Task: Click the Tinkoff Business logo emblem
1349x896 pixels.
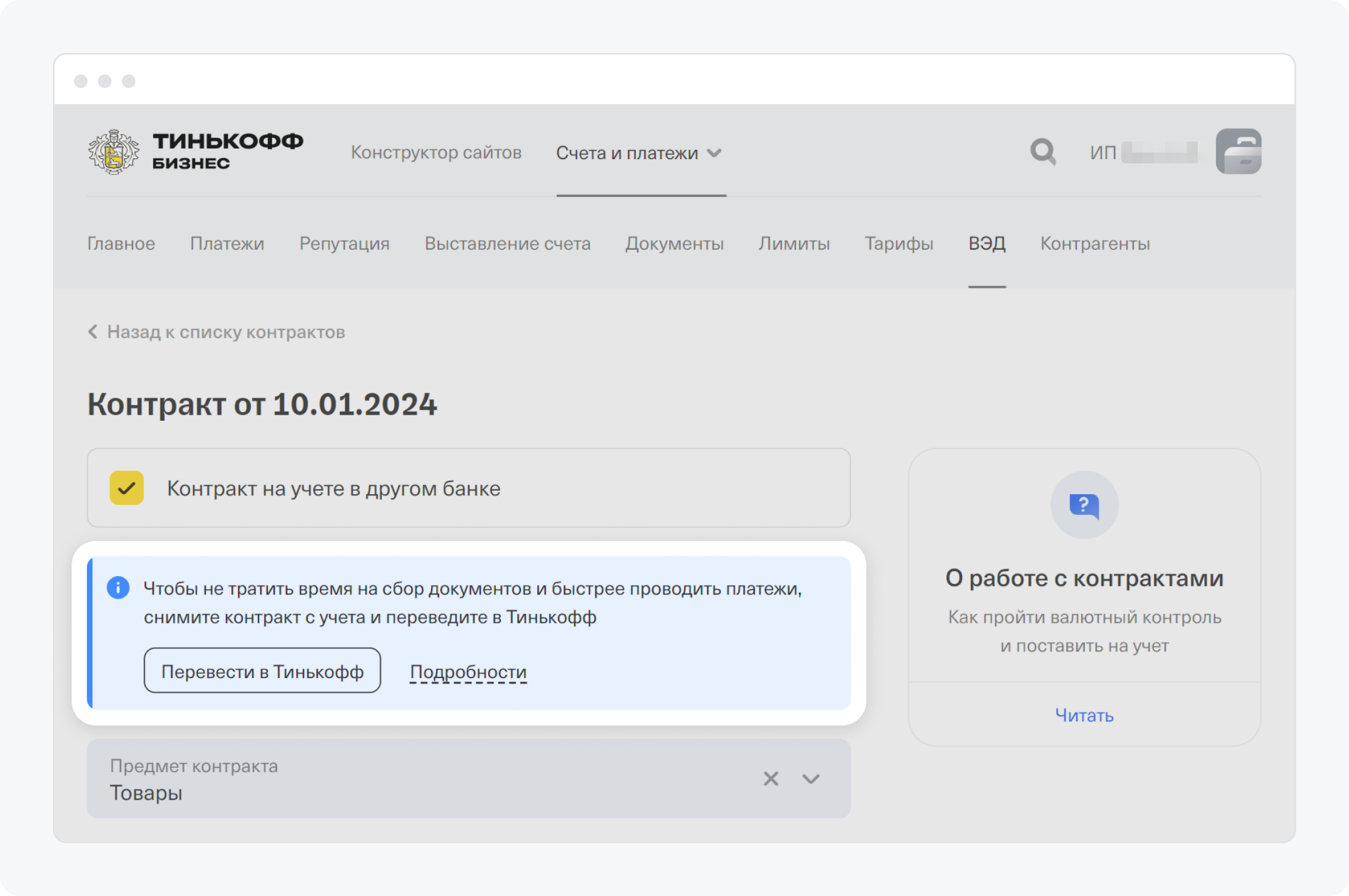Action: tap(114, 151)
